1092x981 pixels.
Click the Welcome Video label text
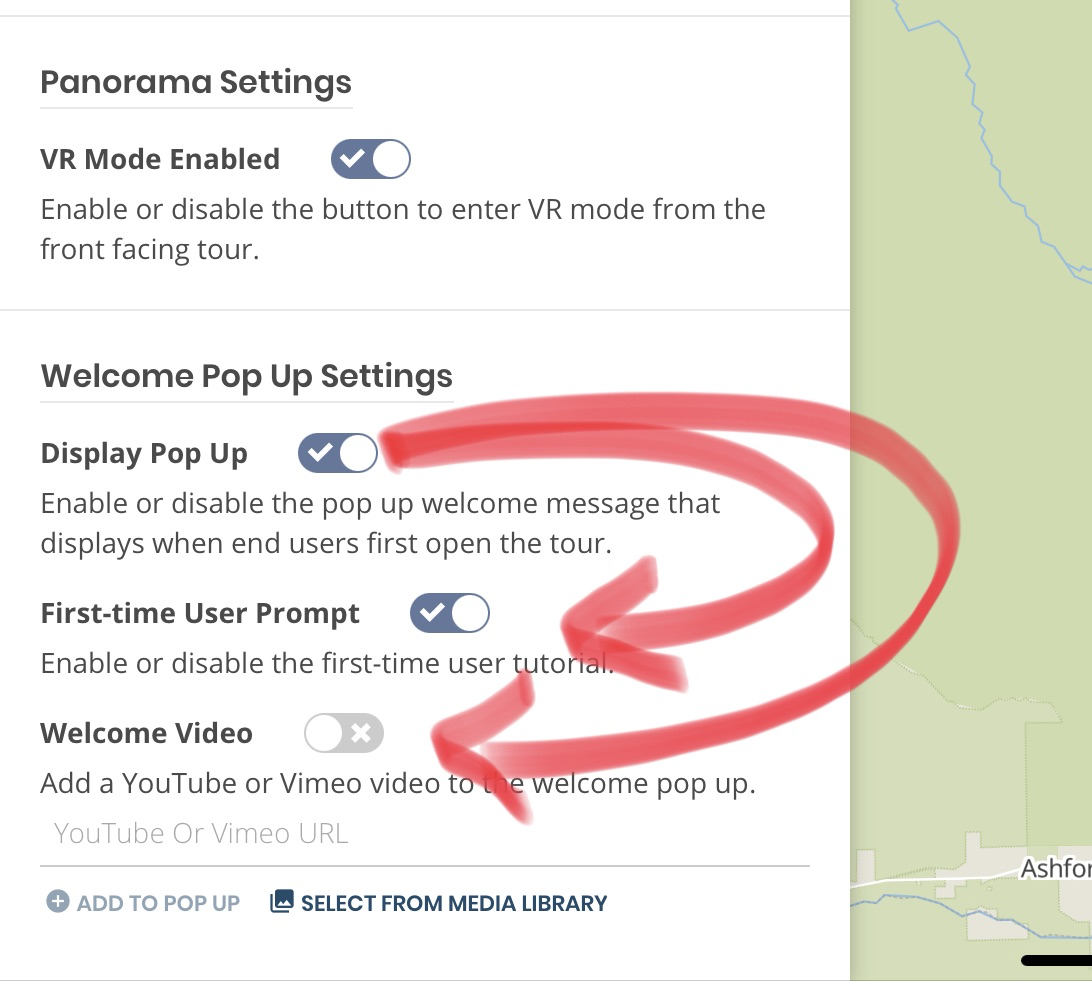(x=146, y=733)
